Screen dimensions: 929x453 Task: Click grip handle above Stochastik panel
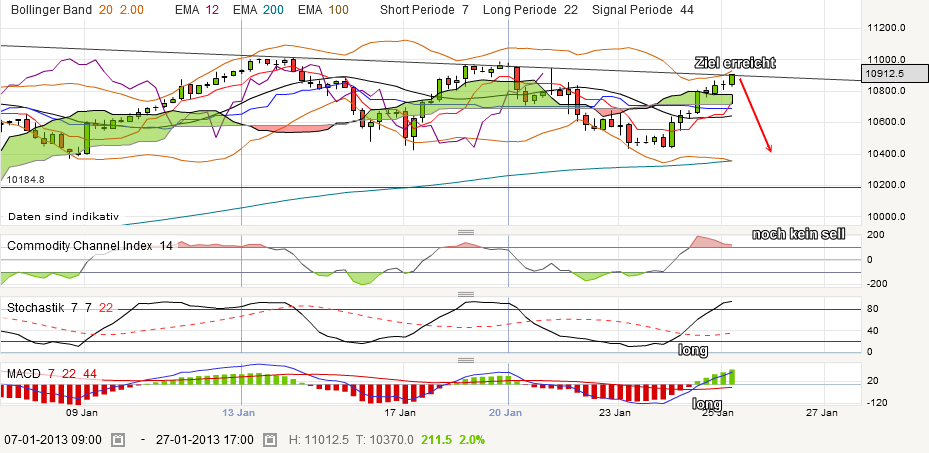pos(466,294)
